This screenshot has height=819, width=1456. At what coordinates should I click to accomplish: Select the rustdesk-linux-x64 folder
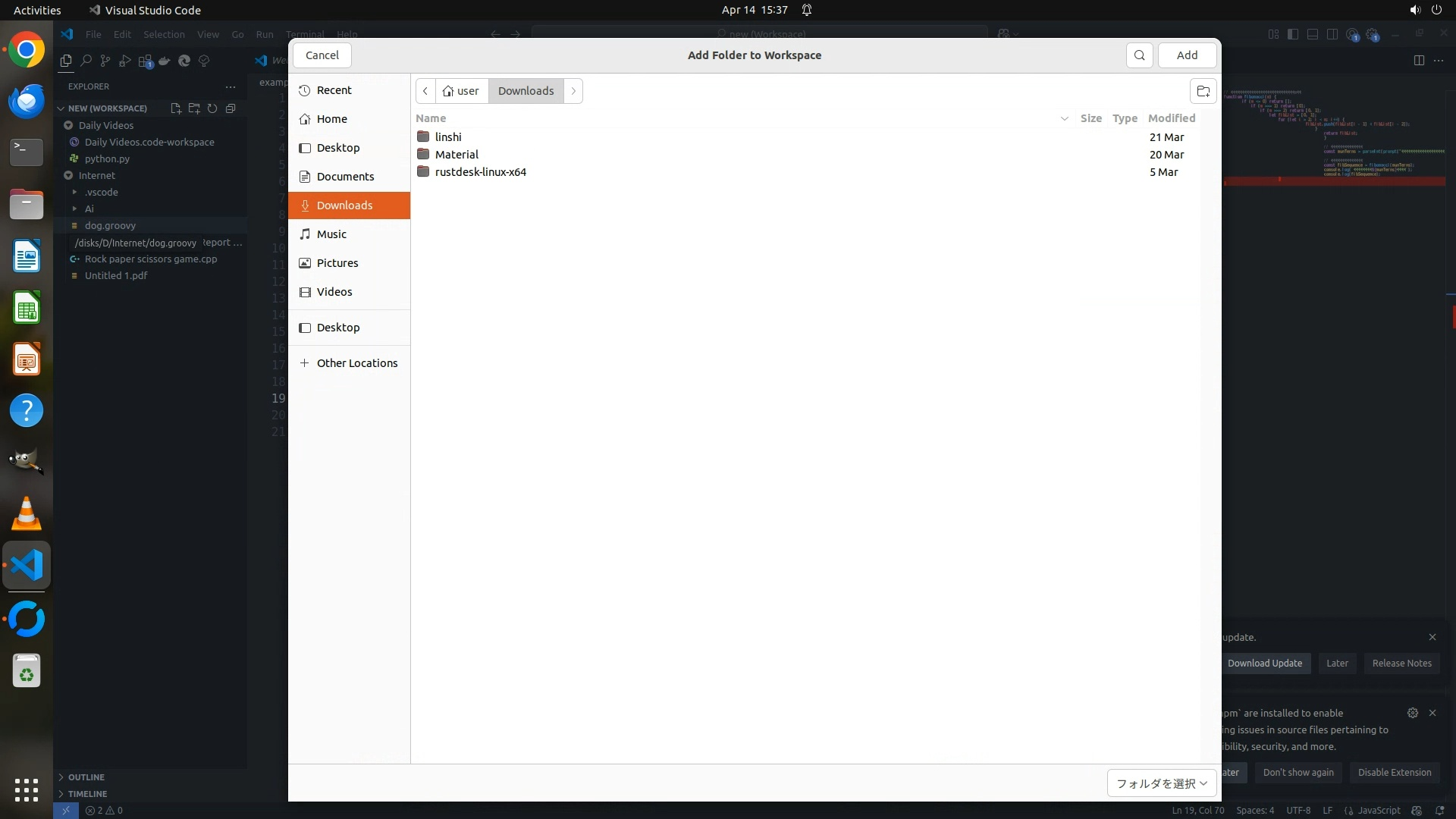480,172
